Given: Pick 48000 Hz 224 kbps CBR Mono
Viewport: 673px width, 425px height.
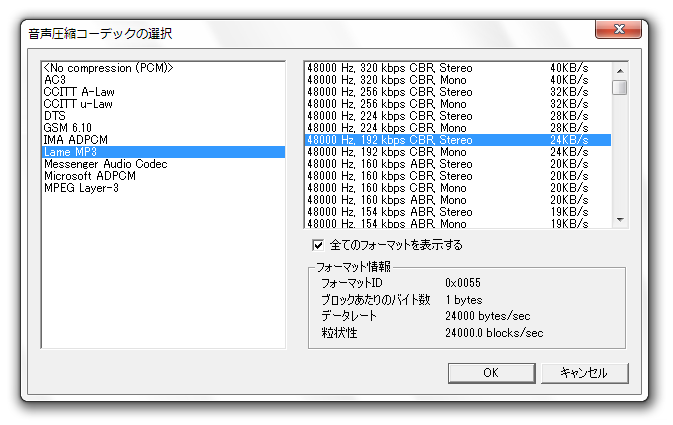Looking at the screenshot, I should point(458,128).
